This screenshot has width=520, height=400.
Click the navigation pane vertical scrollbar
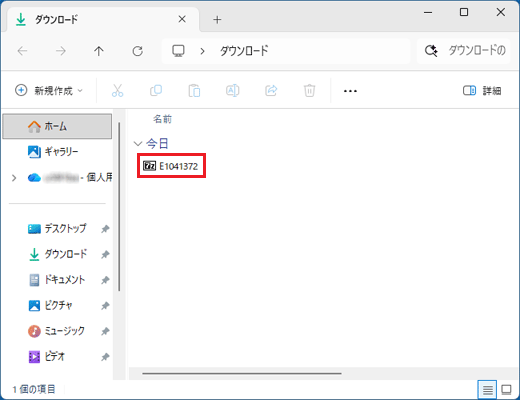tap(119, 207)
